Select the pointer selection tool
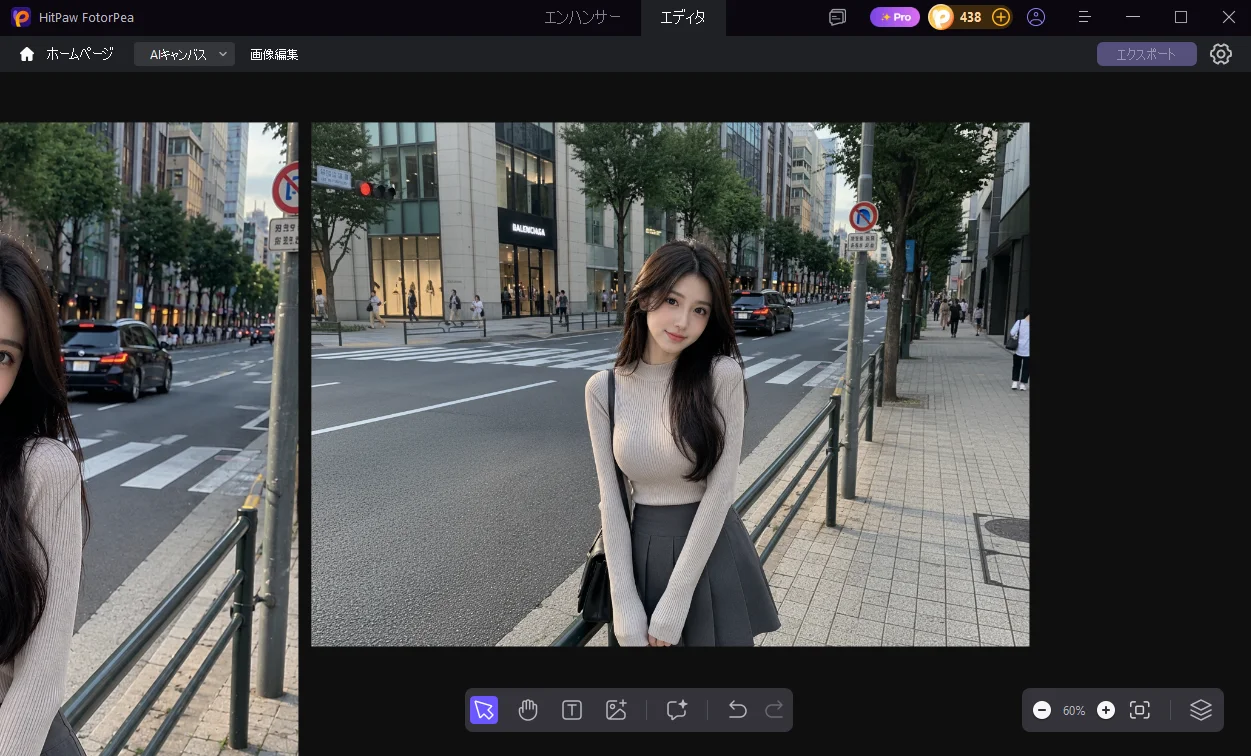Viewport: 1251px width, 756px height. (484, 710)
